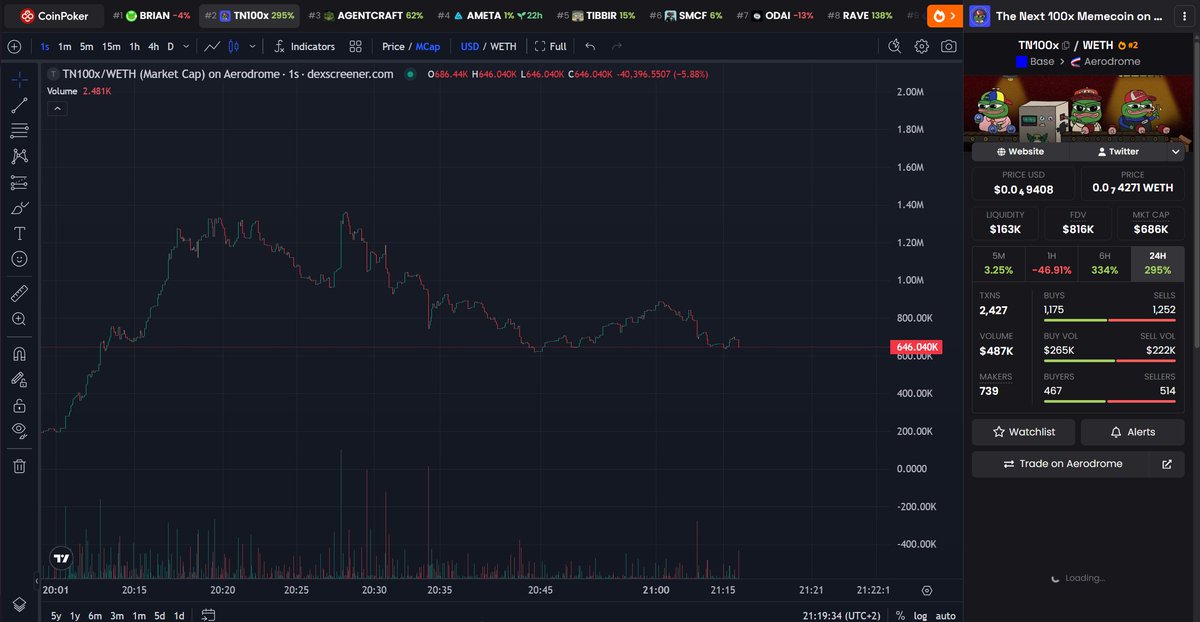The height and width of the screenshot is (622, 1200).
Task: Open the go to date icon
Action: click(208, 616)
